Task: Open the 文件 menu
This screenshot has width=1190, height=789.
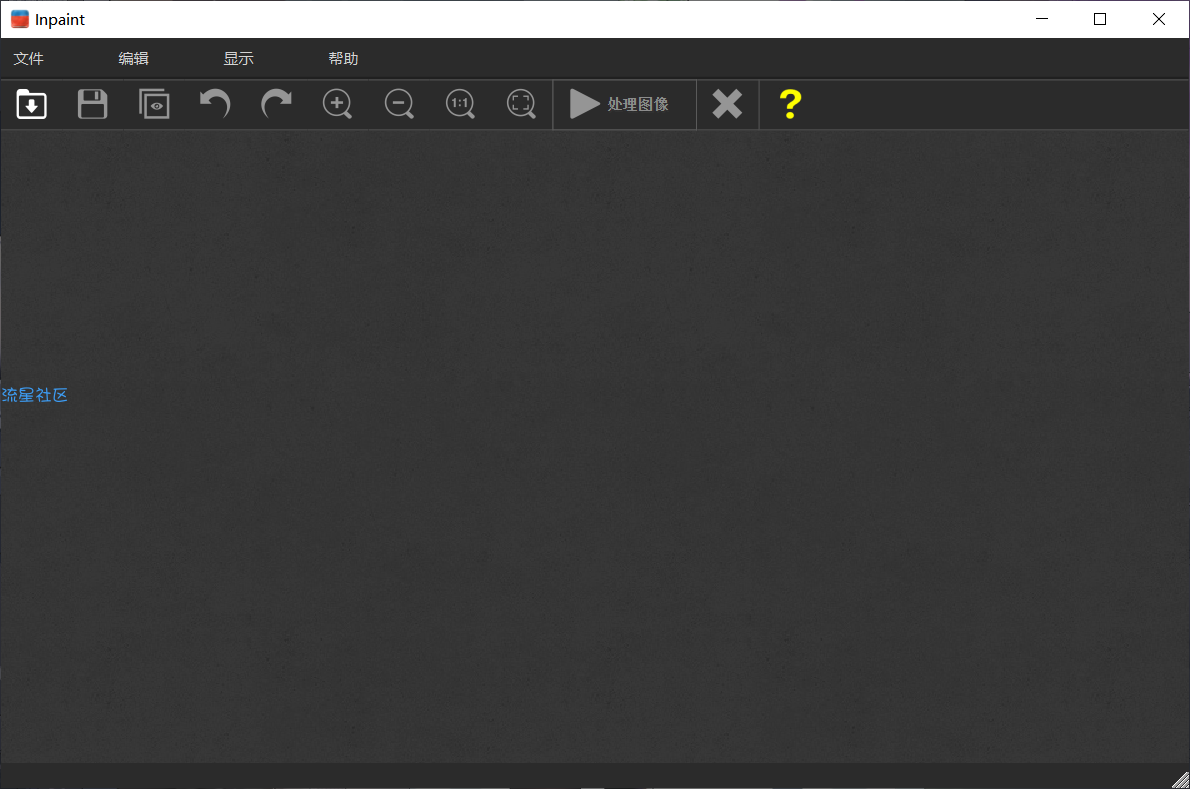Action: click(29, 58)
